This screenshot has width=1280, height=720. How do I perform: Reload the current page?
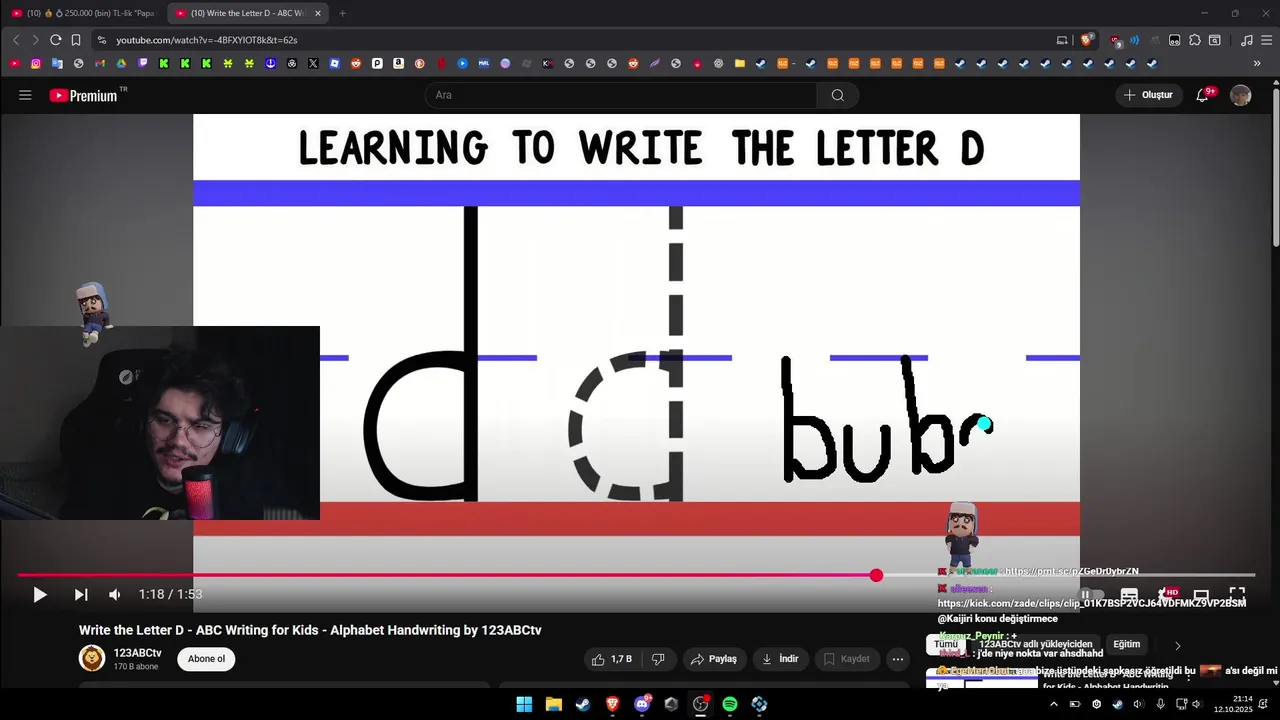pyautogui.click(x=56, y=40)
